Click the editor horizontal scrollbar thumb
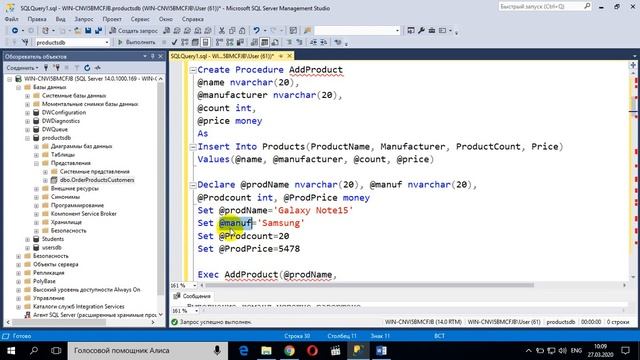Screen dimensions: 640x360 [368, 285]
